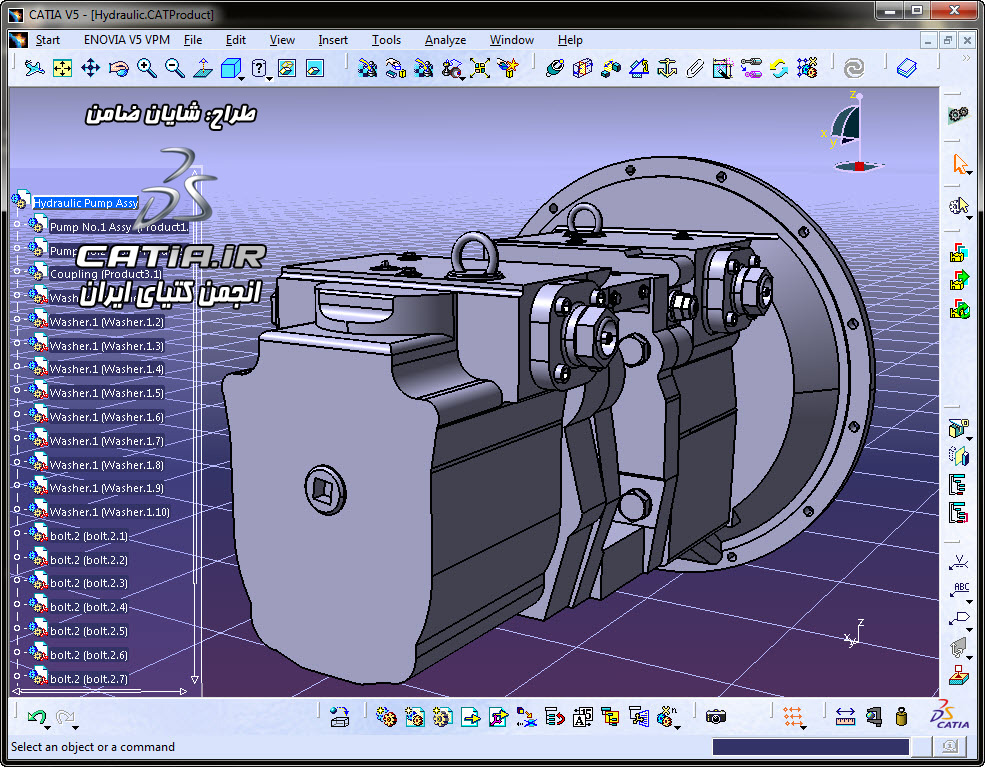Expand the Washer.1 (Washer.1.5) node
This screenshot has width=985, height=767.
pyautogui.click(x=18, y=391)
